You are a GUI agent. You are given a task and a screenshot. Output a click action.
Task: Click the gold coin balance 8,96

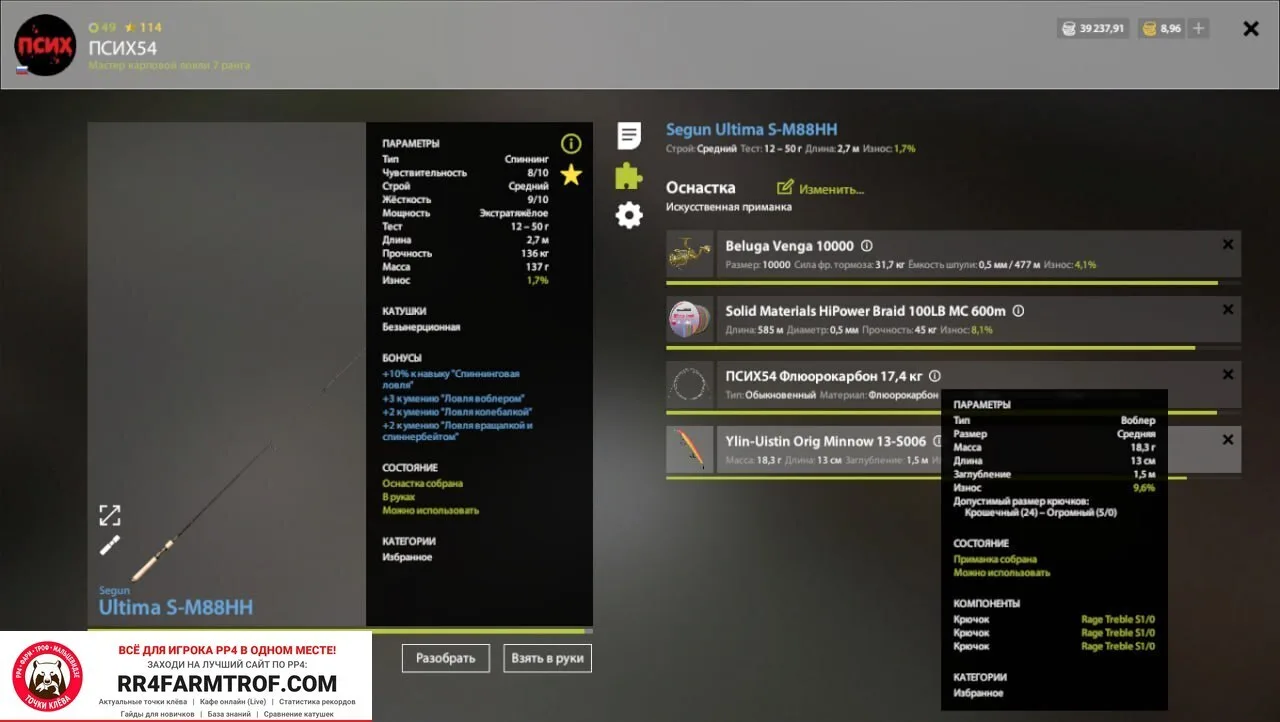coord(1162,29)
